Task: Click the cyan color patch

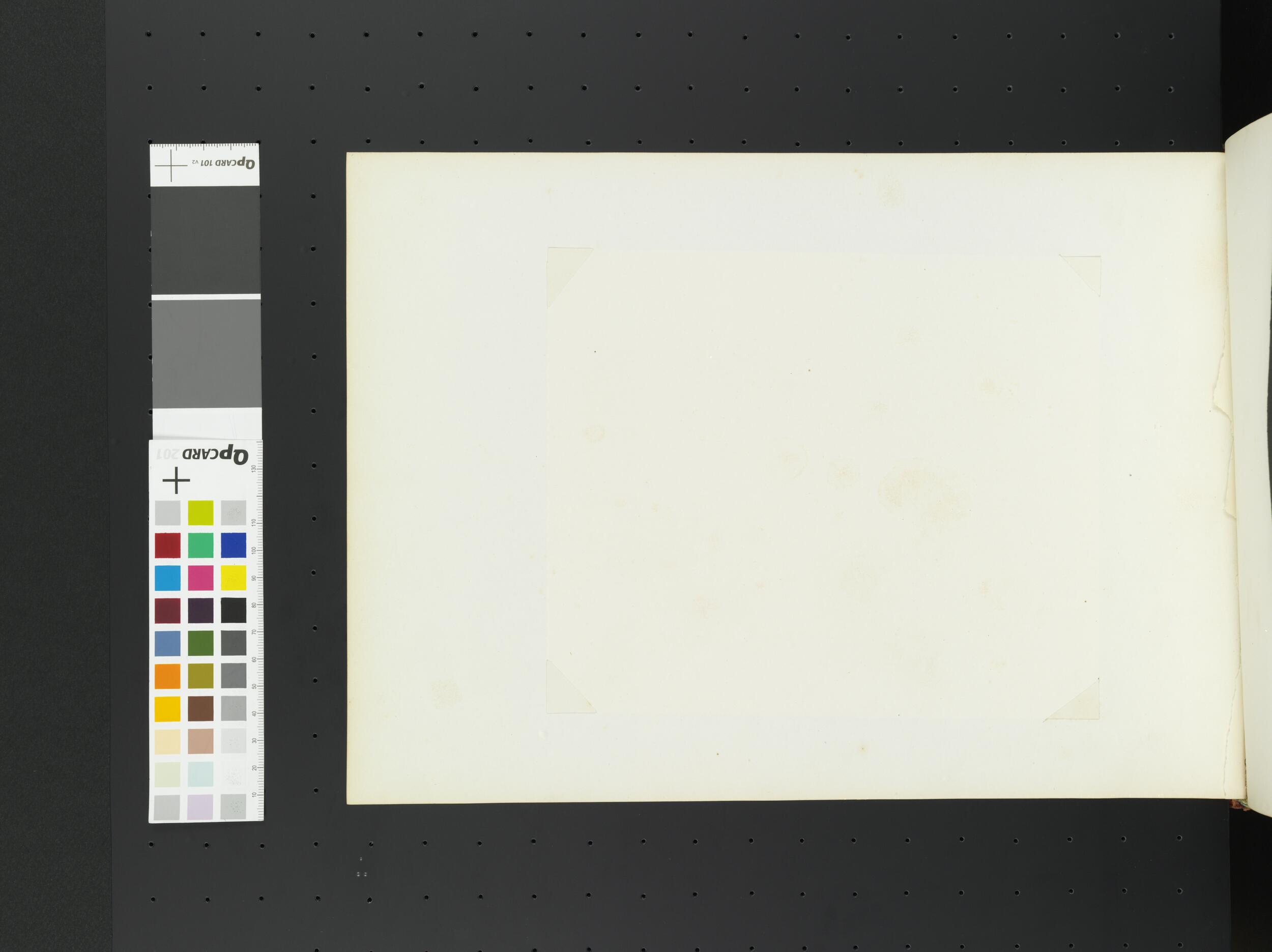Action: click(167, 578)
